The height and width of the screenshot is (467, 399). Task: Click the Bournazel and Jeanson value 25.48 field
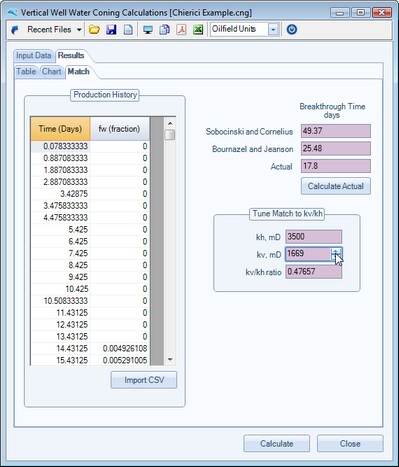336,149
